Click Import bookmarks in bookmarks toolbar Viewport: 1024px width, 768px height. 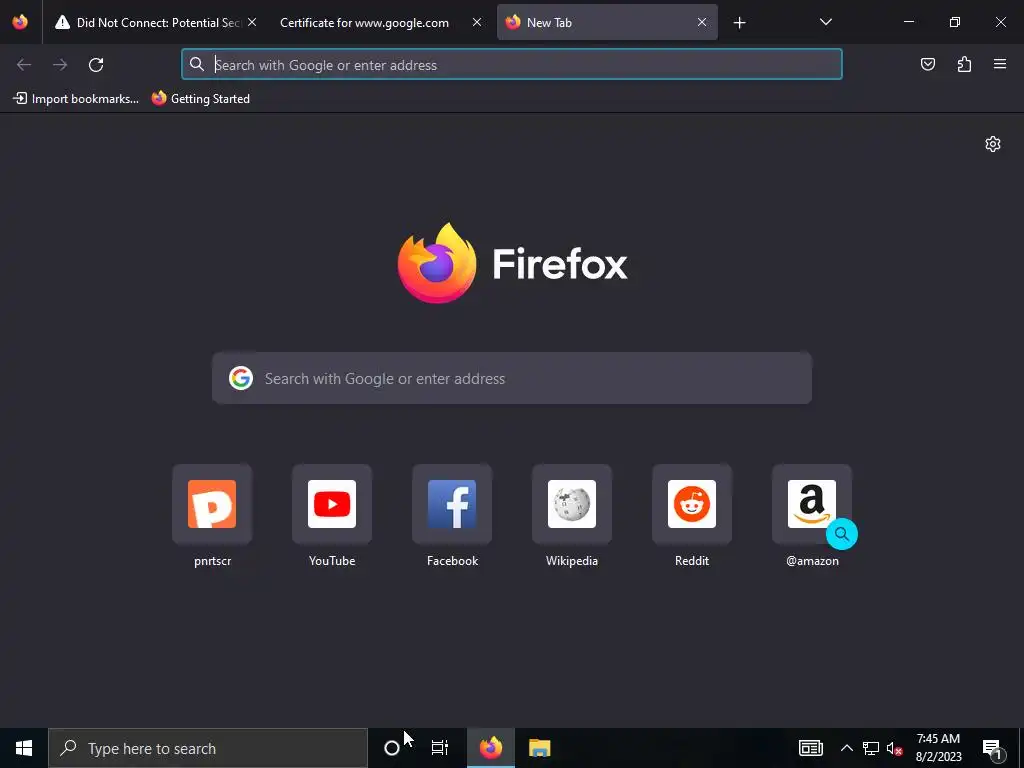coord(76,99)
